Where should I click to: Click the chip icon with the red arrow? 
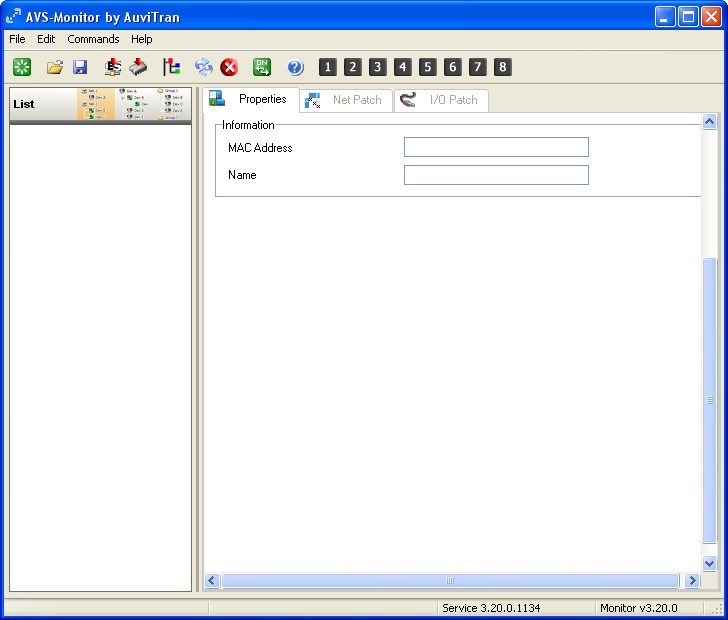coord(138,67)
